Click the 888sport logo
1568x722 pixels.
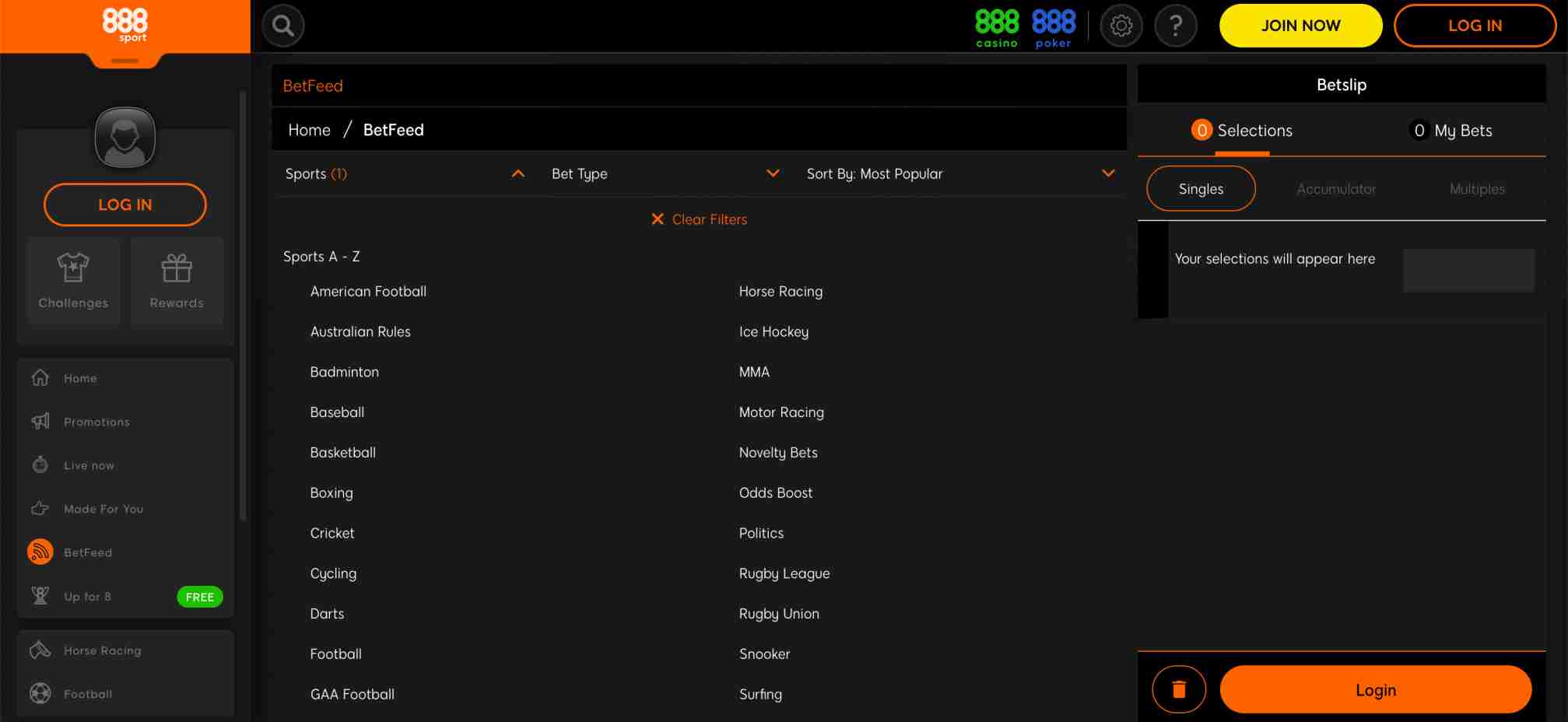pos(125,25)
